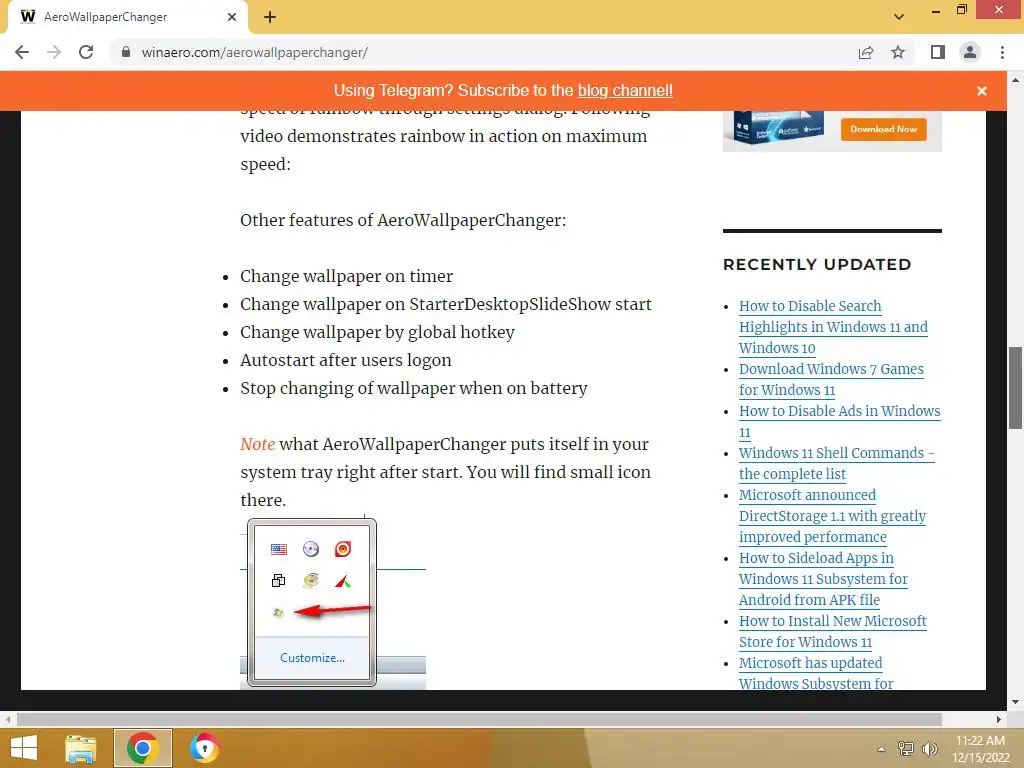This screenshot has height=768, width=1024.
Task: Open How to Install New Microsoft Store link
Action: [x=833, y=632]
